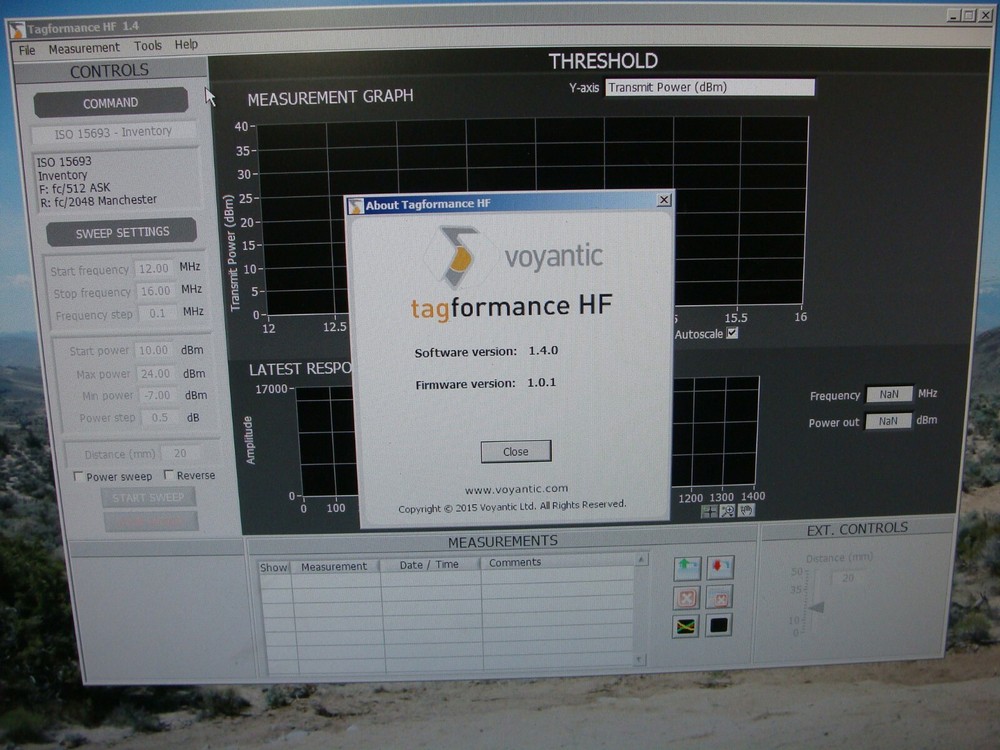Click the delete measurement icon with red X
The height and width of the screenshot is (750, 1000).
[687, 598]
